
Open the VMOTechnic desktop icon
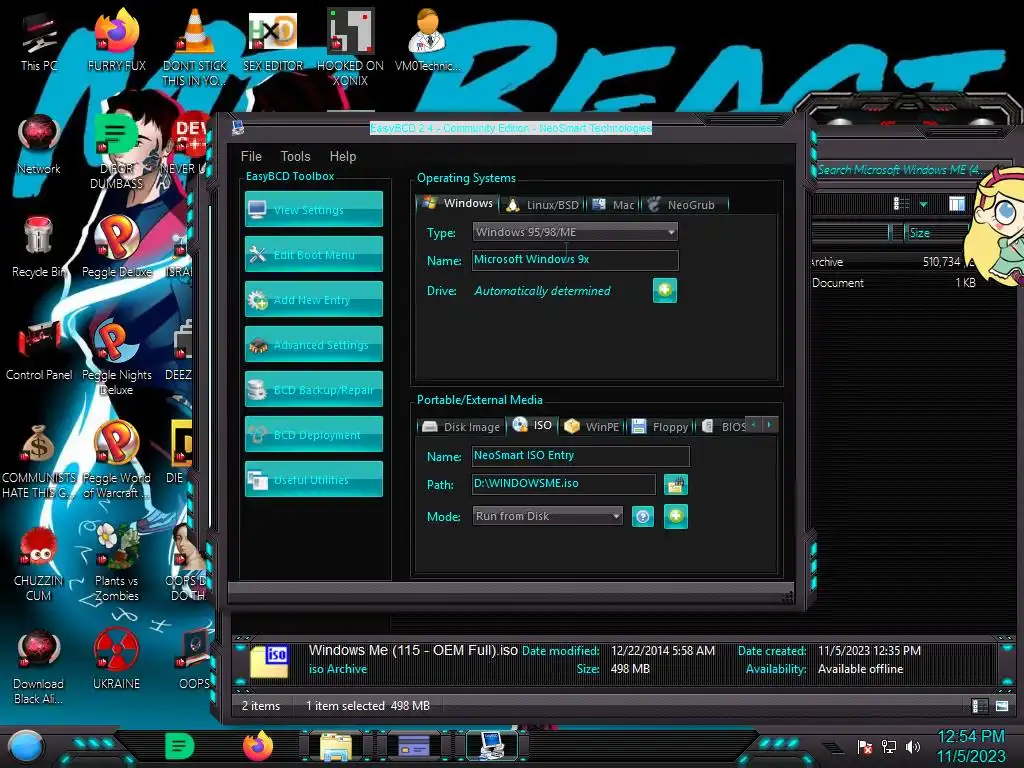coord(427,41)
